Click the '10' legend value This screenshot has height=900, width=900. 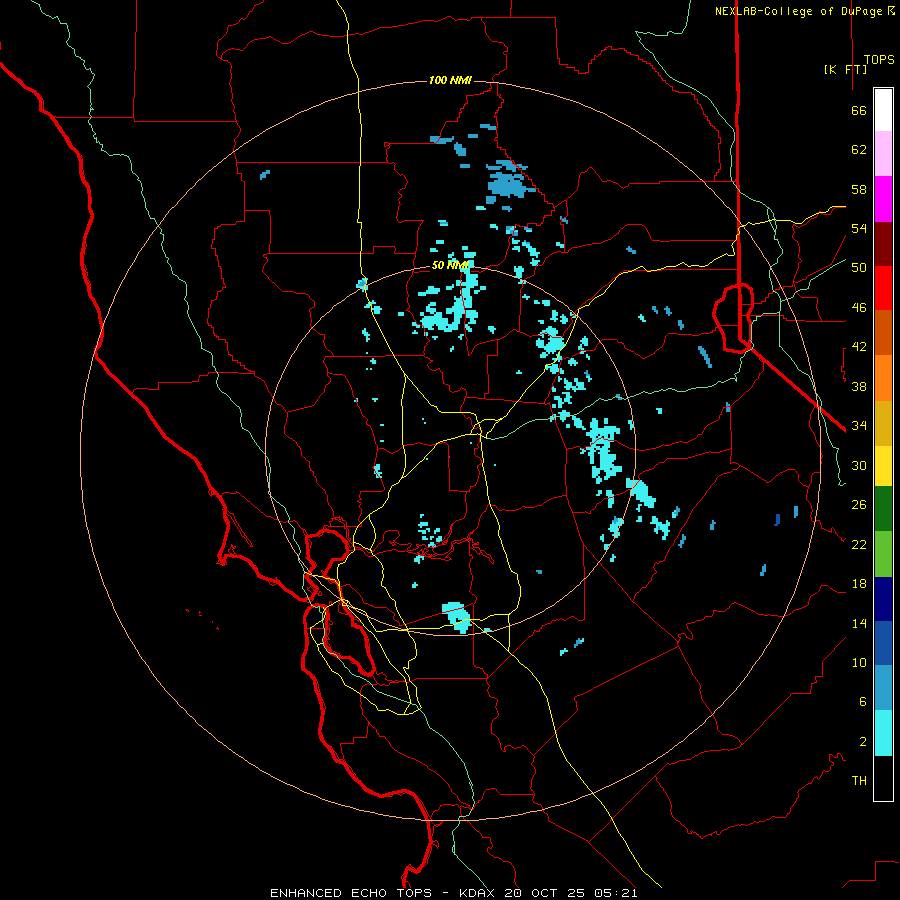(x=859, y=662)
